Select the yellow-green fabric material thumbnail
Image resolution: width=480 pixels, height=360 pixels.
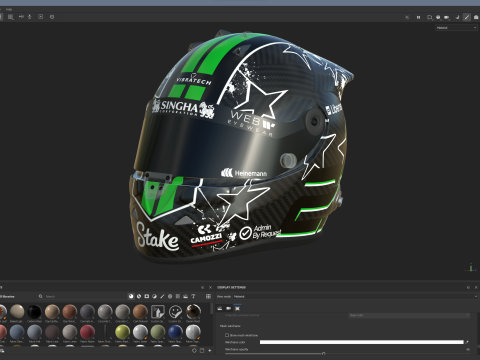[x=122, y=332]
